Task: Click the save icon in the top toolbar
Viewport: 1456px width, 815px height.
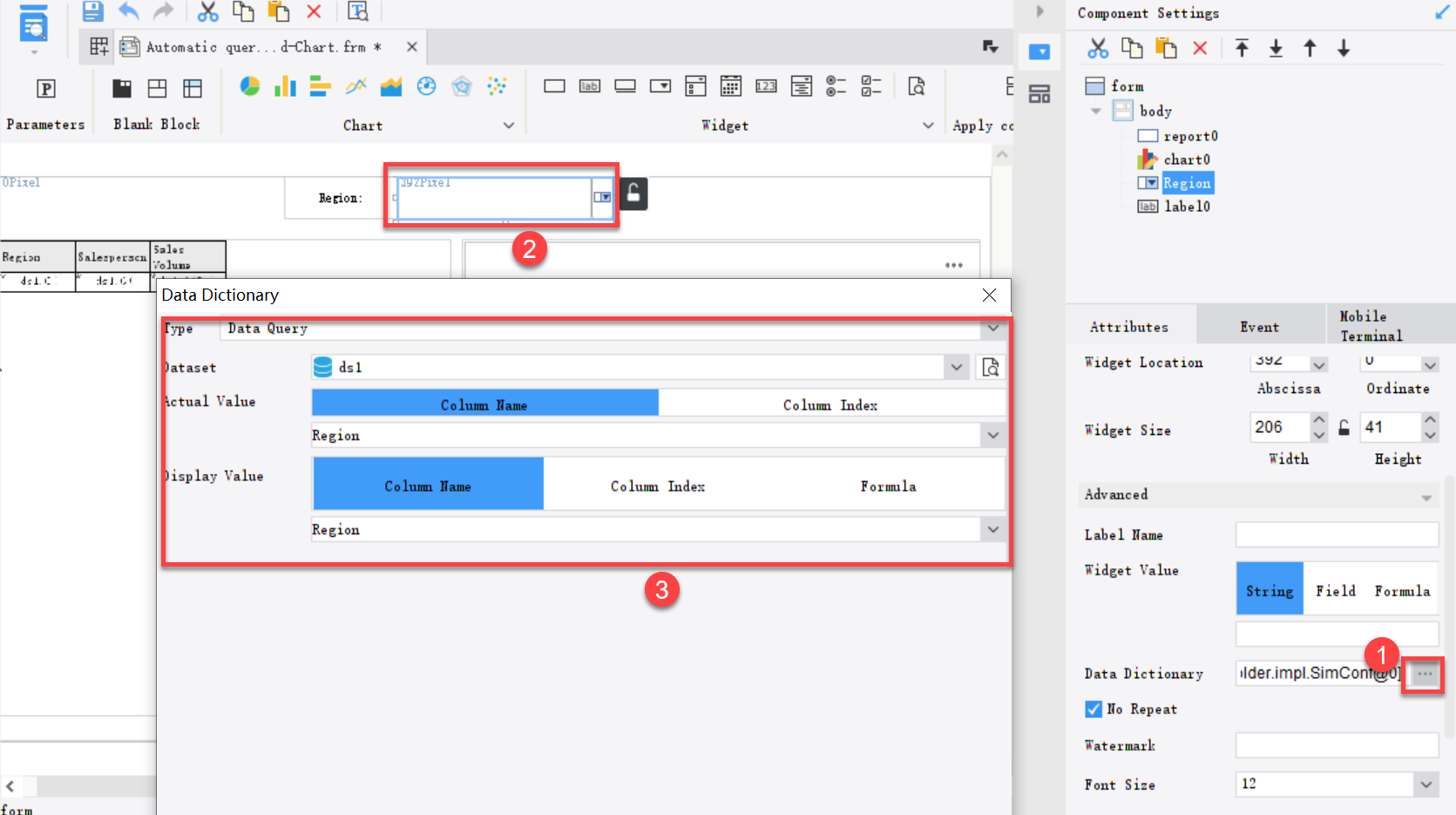Action: point(92,11)
